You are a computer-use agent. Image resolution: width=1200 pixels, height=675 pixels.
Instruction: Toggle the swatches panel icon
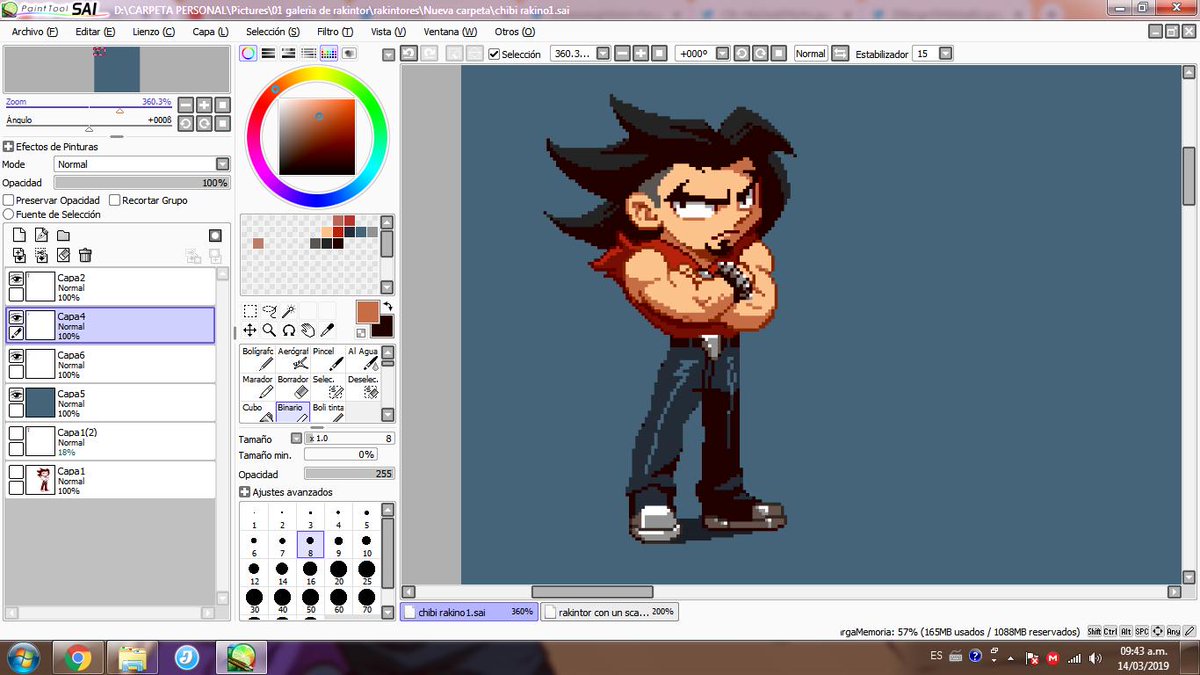(x=328, y=53)
